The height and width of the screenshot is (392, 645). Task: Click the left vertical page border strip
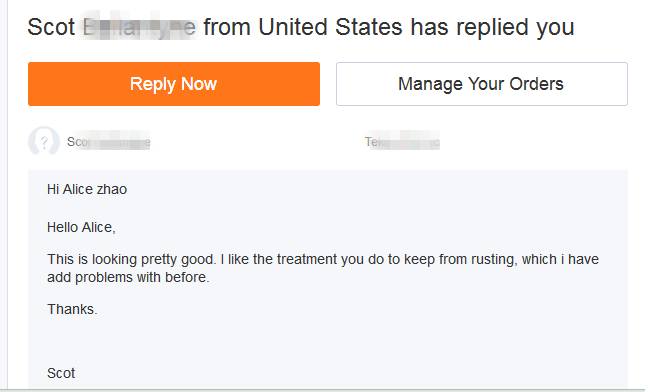[4, 194]
